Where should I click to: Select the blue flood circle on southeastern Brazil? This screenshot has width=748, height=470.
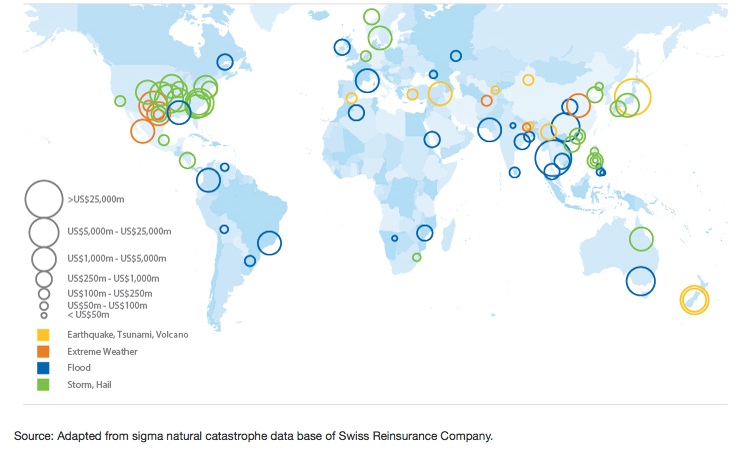(x=269, y=242)
